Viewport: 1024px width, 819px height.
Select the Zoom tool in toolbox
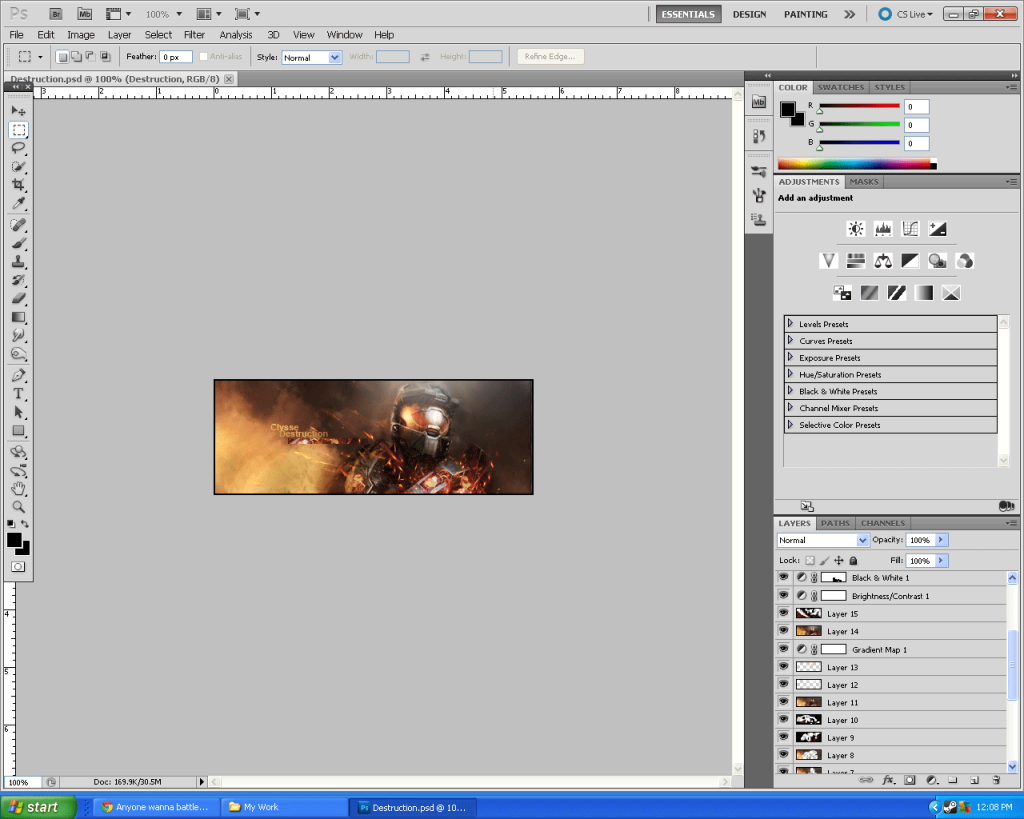(x=18, y=507)
